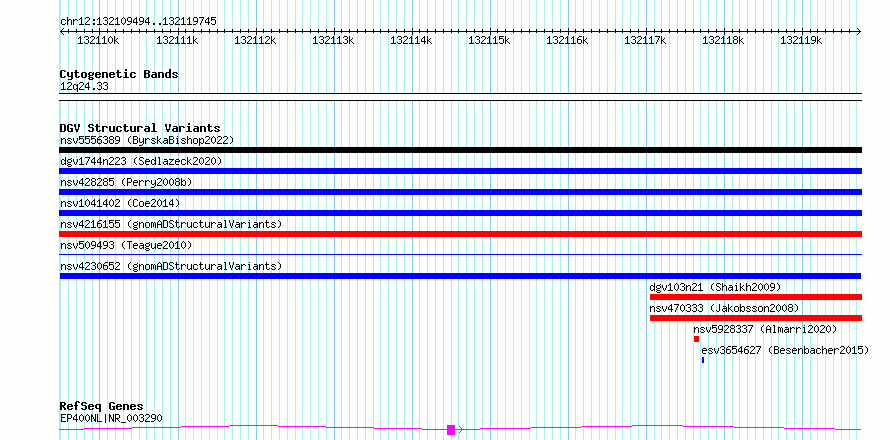The width and height of the screenshot is (890, 440).
Task: Click the blue nsv1041402 variant bar
Action: tap(460, 213)
